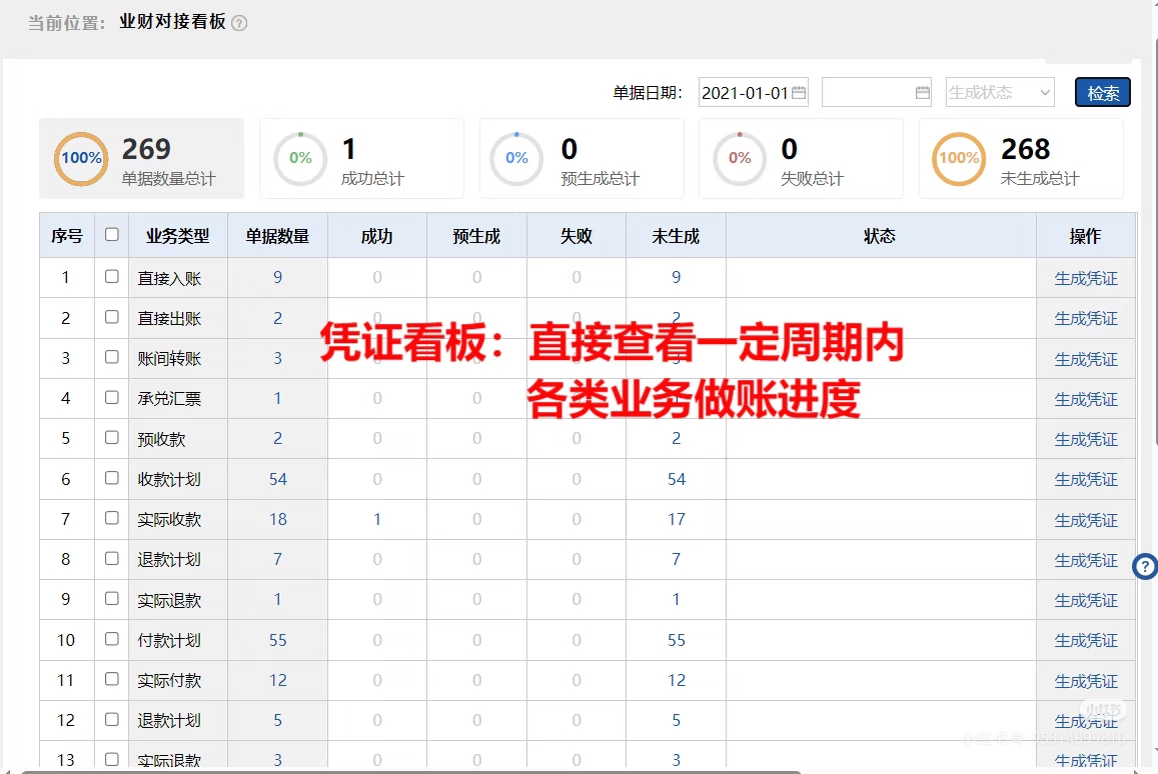Check the 实际付款 row checkbox
The height and width of the screenshot is (774, 1158).
tap(112, 679)
